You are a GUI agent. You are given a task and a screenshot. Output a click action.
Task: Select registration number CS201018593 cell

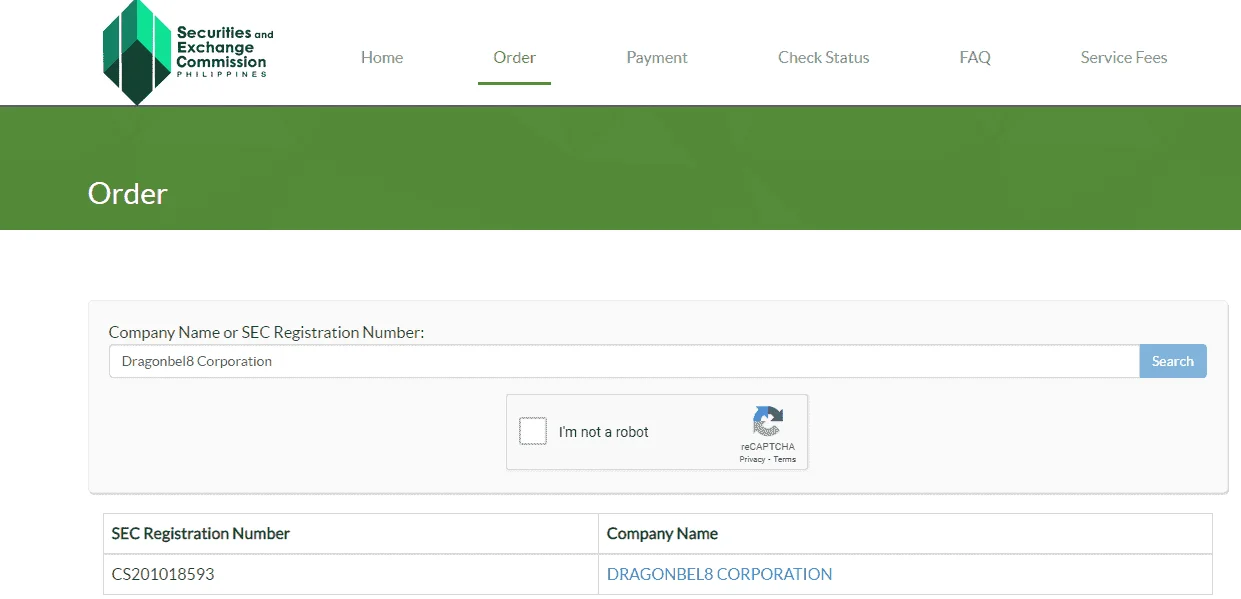351,575
